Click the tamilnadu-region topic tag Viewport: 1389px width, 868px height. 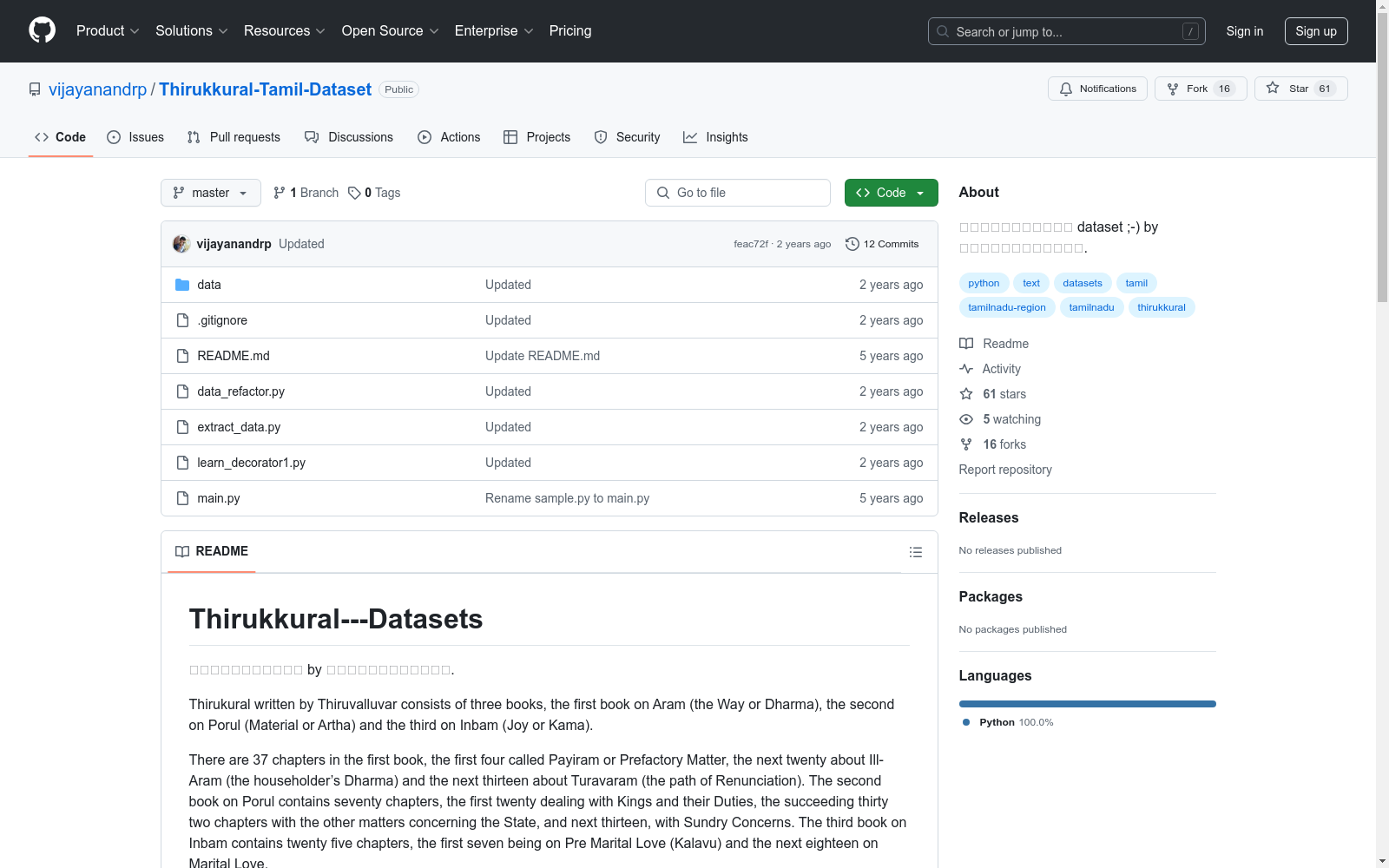[x=1007, y=307]
